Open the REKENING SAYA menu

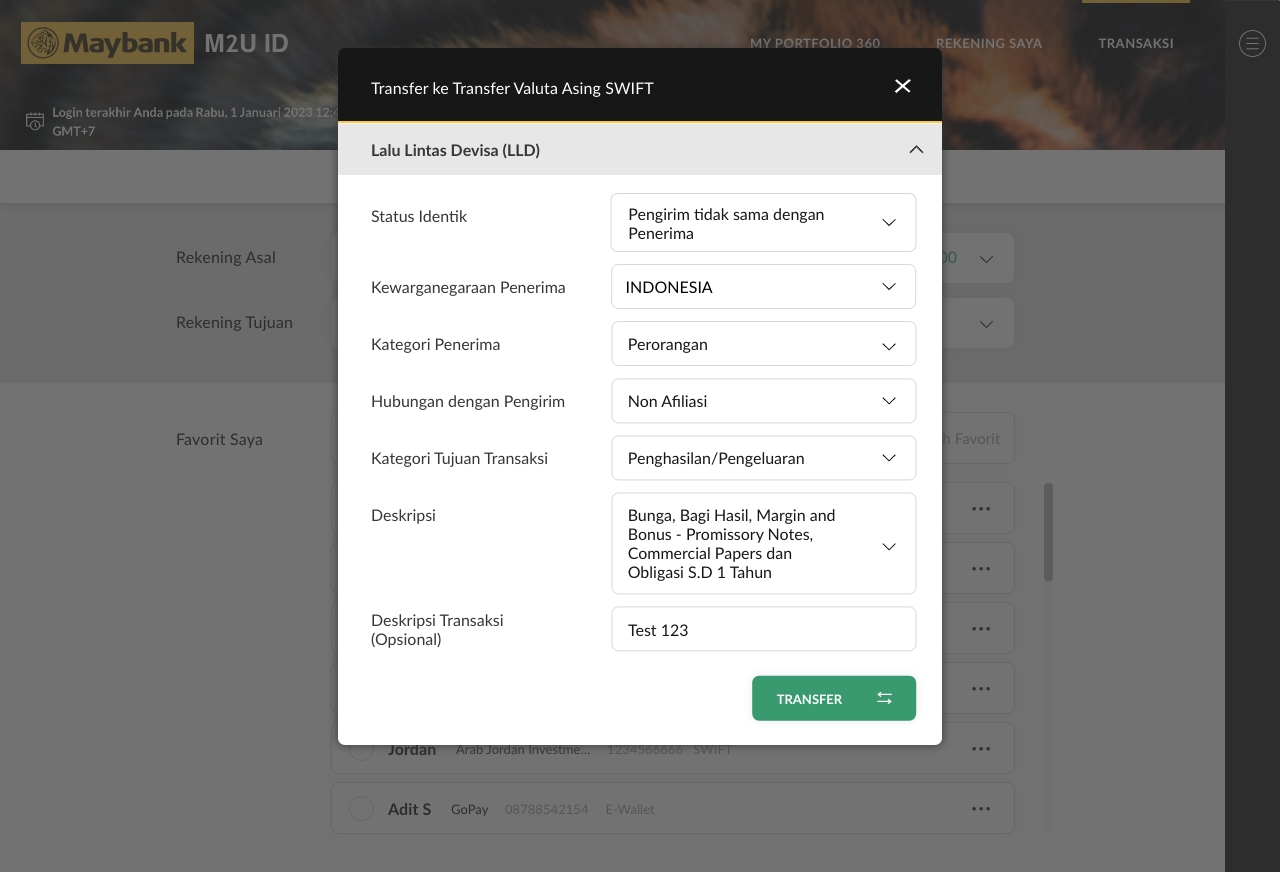tap(988, 43)
